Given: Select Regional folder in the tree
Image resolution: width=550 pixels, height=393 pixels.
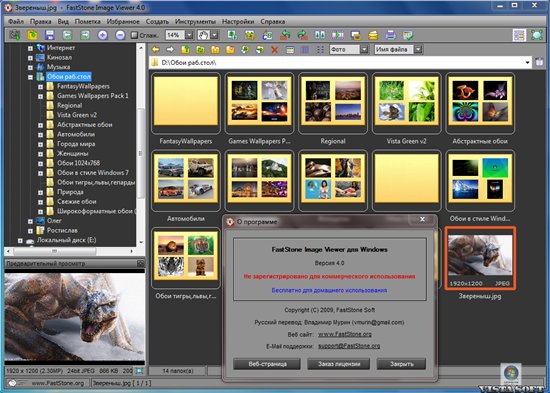Looking at the screenshot, I should click(x=69, y=106).
